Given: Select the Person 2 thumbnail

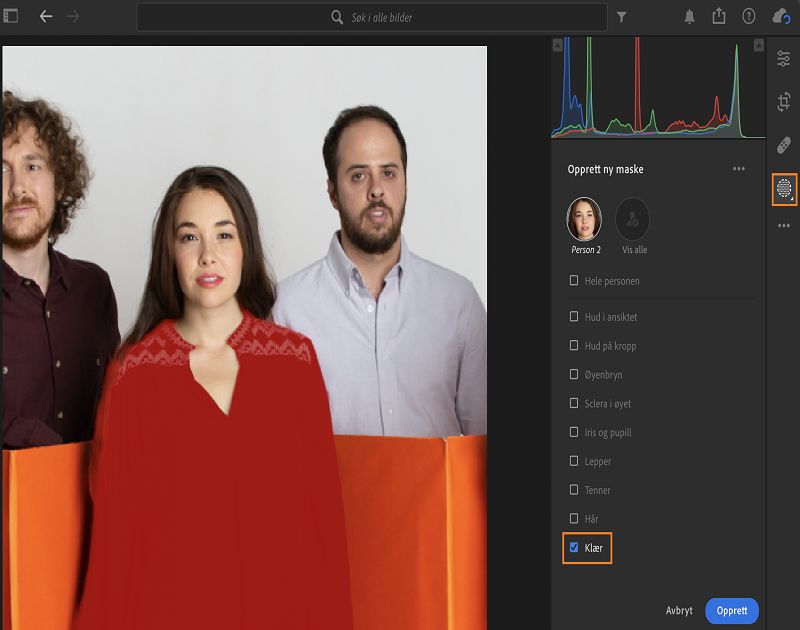Looking at the screenshot, I should 584,219.
